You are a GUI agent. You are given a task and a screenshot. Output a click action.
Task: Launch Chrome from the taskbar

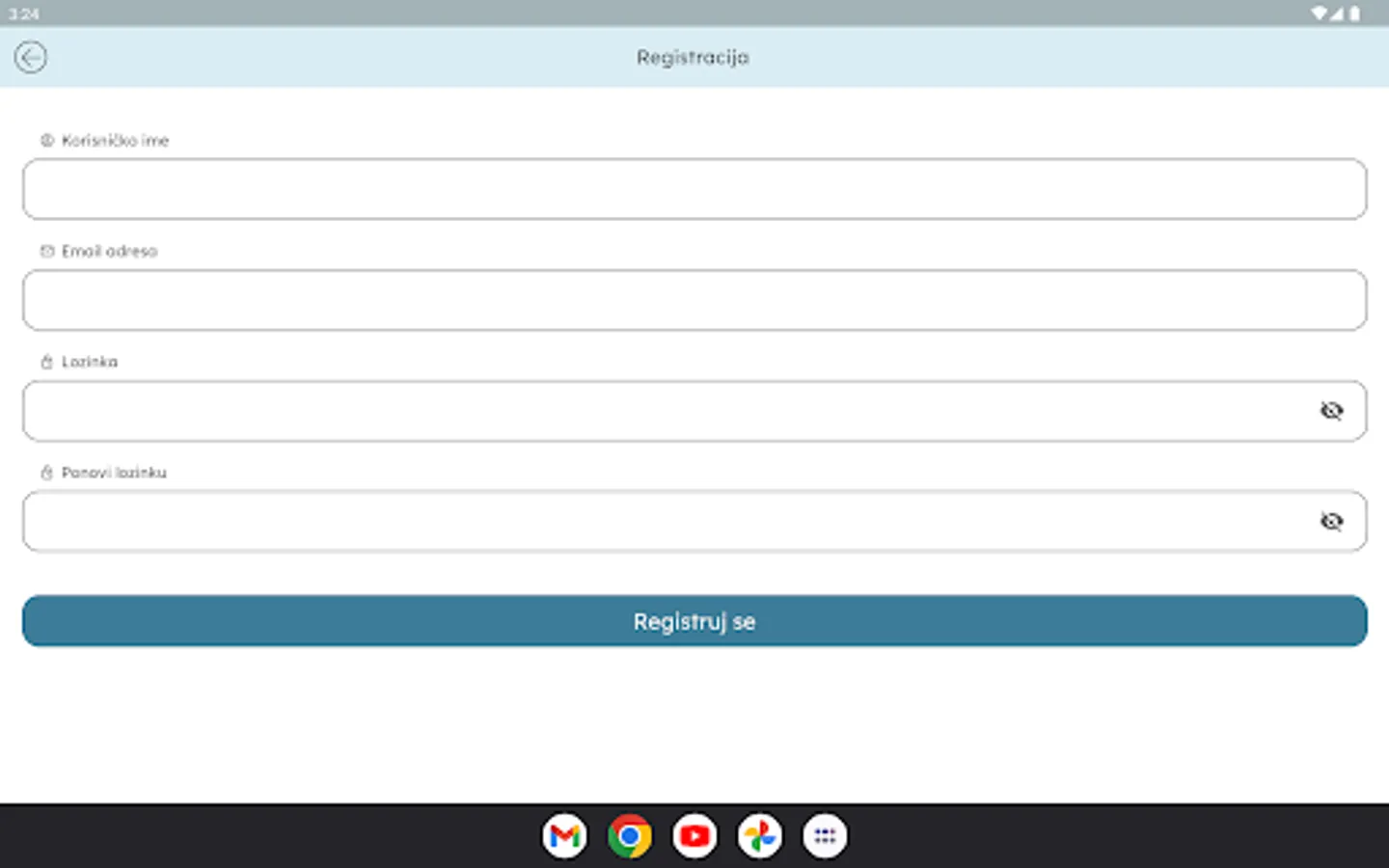tap(630, 836)
